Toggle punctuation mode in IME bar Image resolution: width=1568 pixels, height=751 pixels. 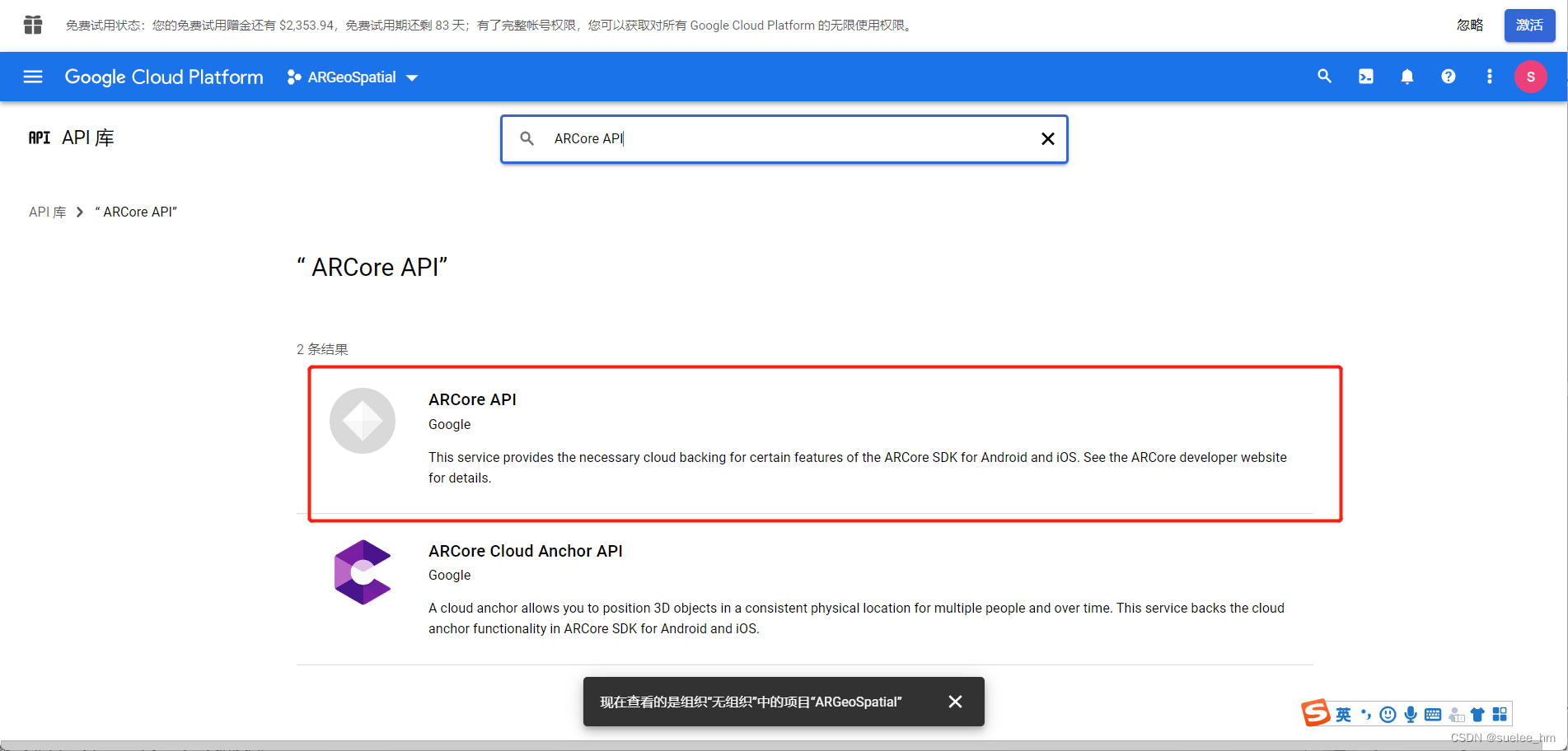pos(1366,714)
